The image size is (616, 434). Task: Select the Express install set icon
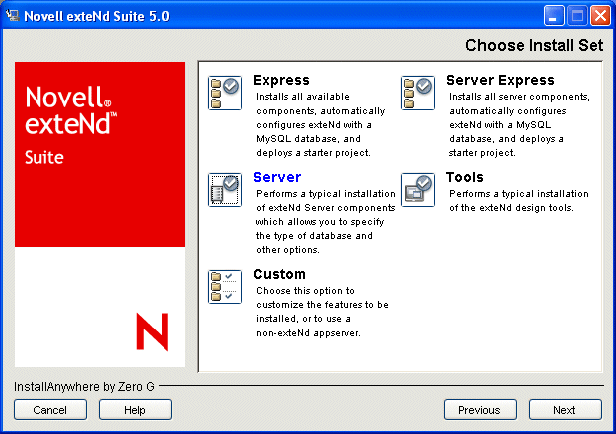tap(225, 93)
